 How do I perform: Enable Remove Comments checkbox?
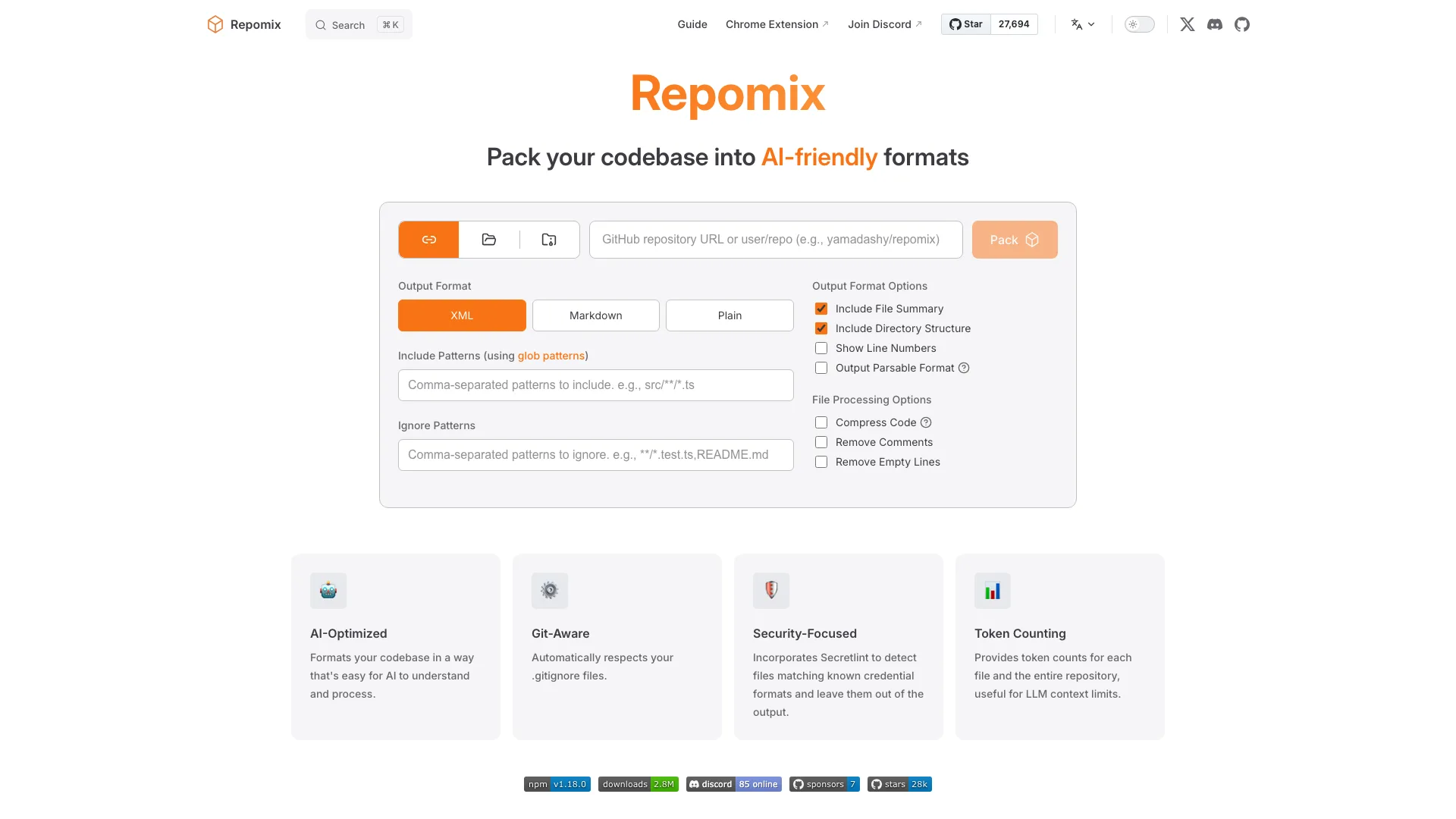[x=821, y=442]
